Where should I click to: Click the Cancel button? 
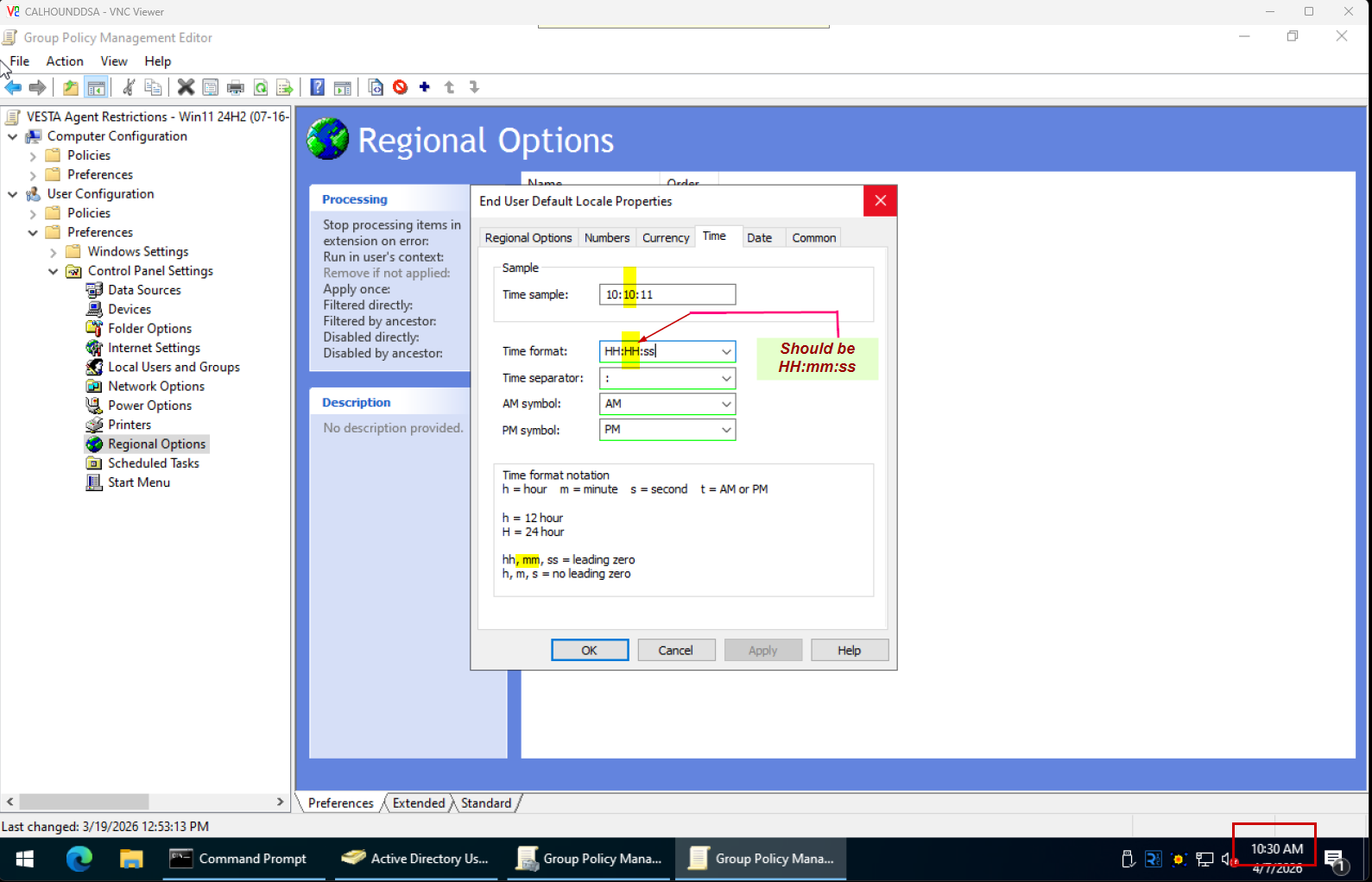(676, 651)
